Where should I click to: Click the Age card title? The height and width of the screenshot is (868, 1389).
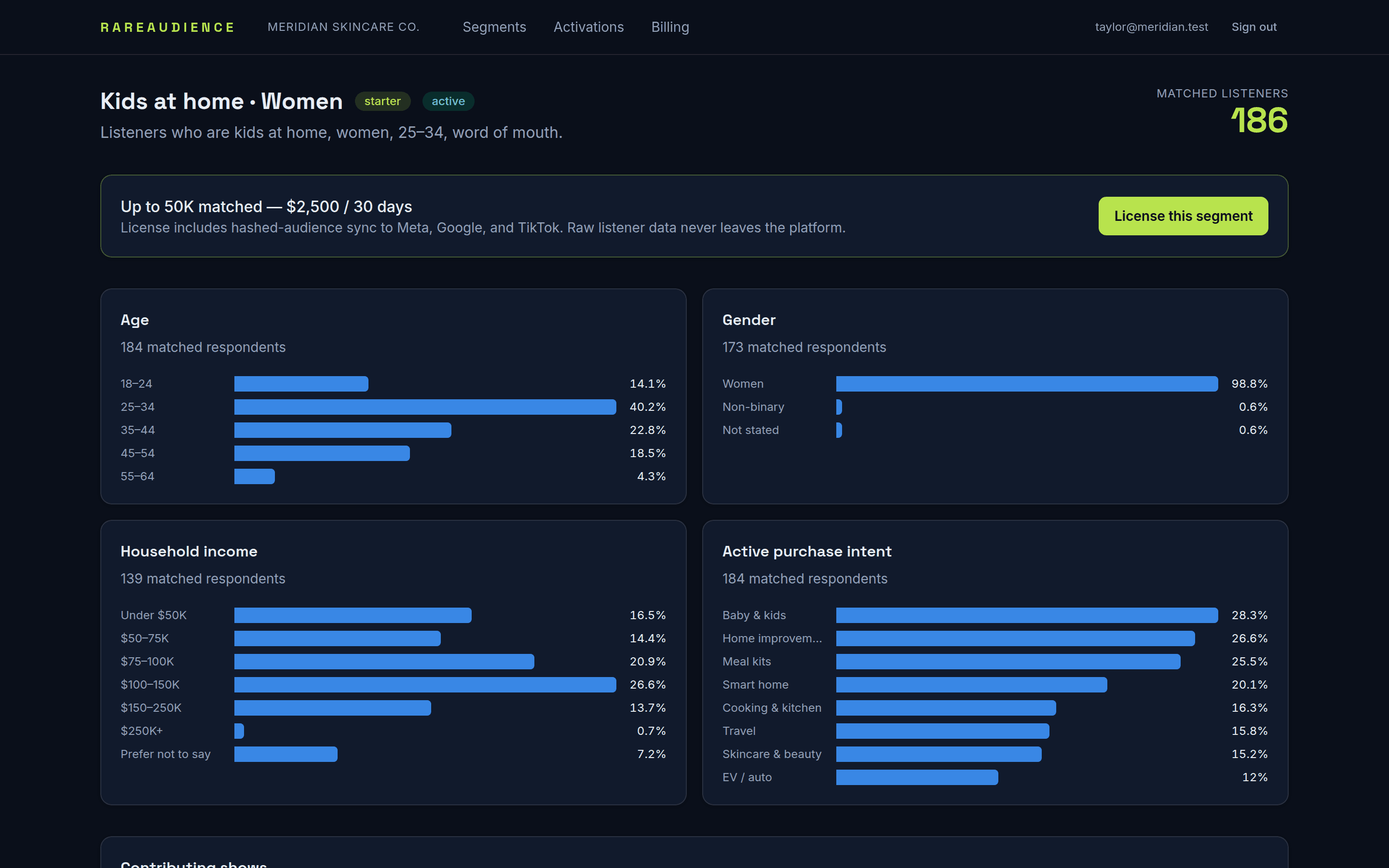[135, 320]
